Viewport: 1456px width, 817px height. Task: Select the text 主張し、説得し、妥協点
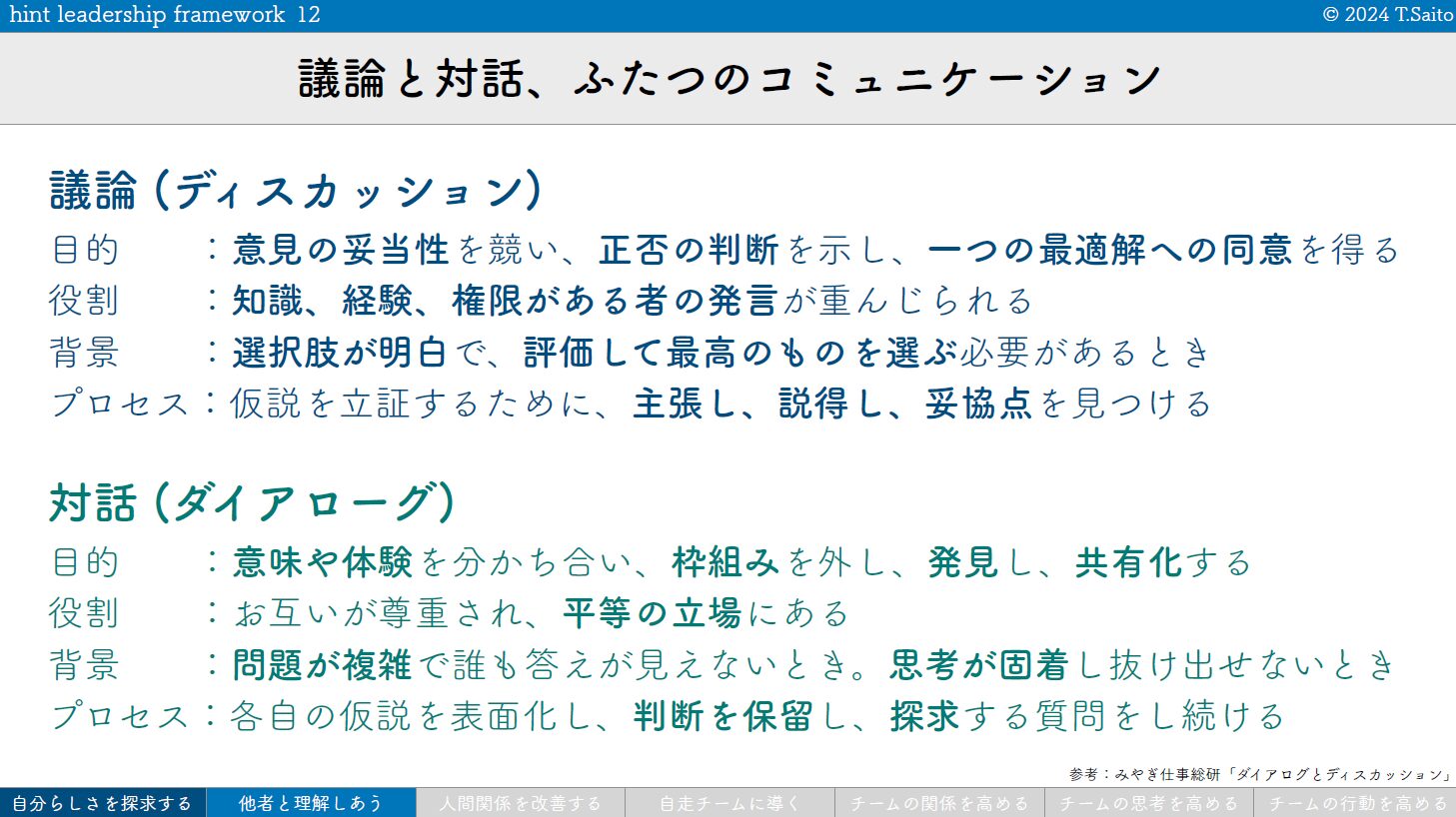point(832,404)
